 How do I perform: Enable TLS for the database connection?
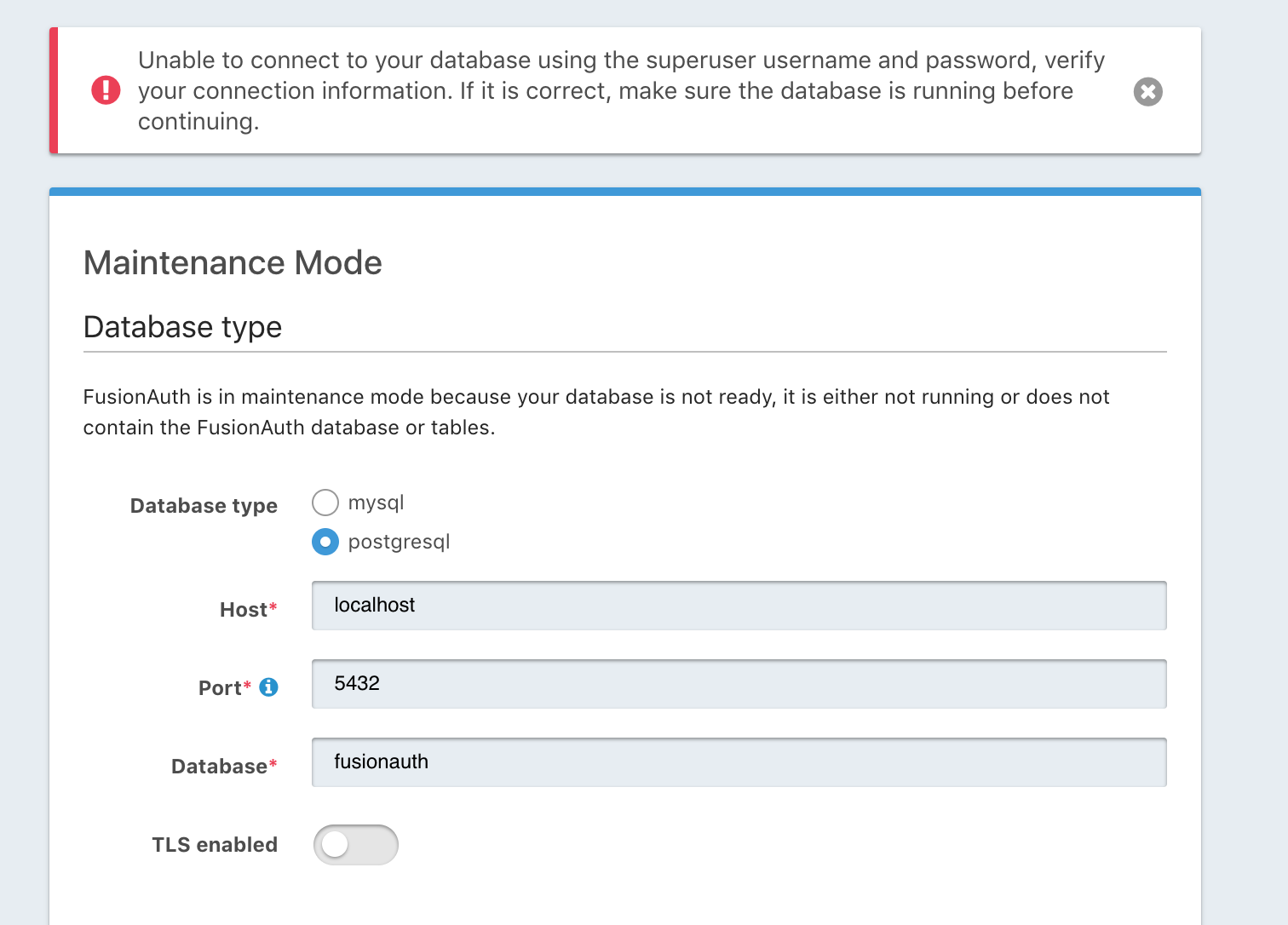pyautogui.click(x=356, y=844)
